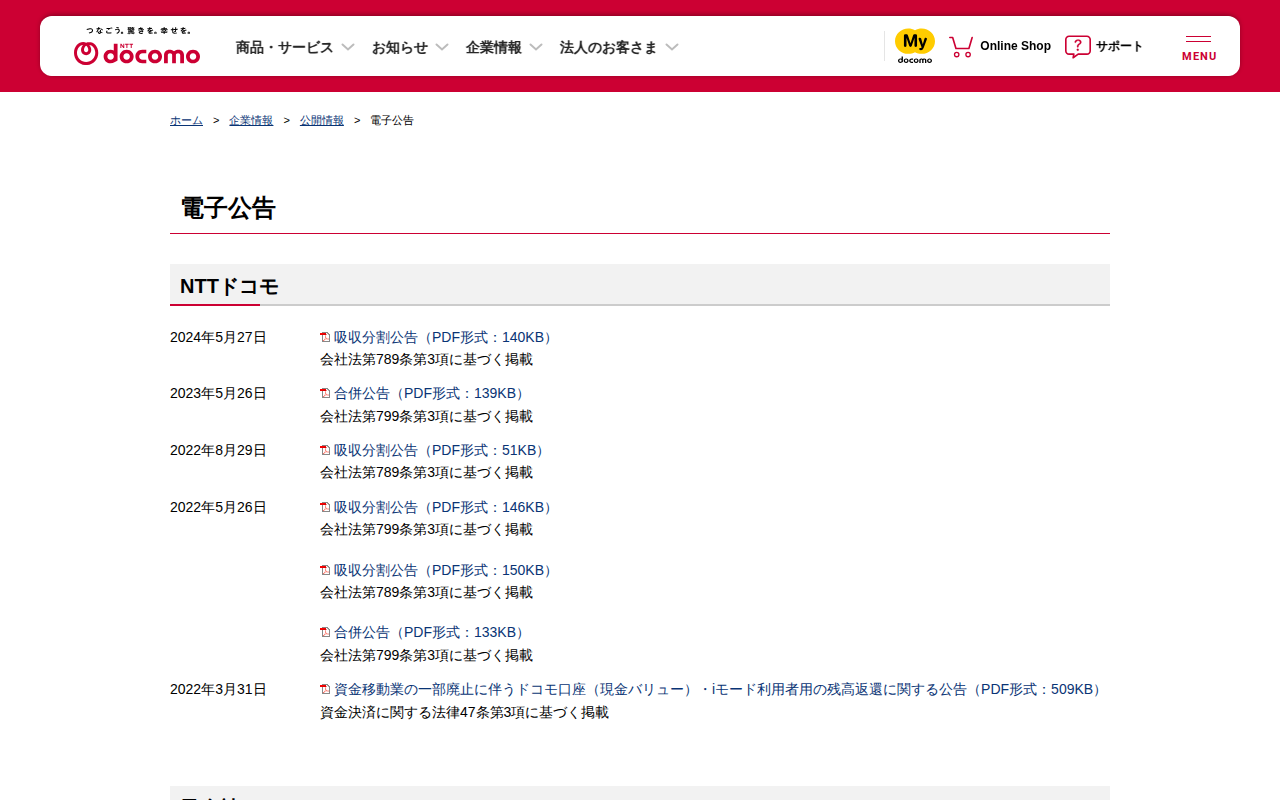Open the 企業情報 navigation menu

[504, 47]
